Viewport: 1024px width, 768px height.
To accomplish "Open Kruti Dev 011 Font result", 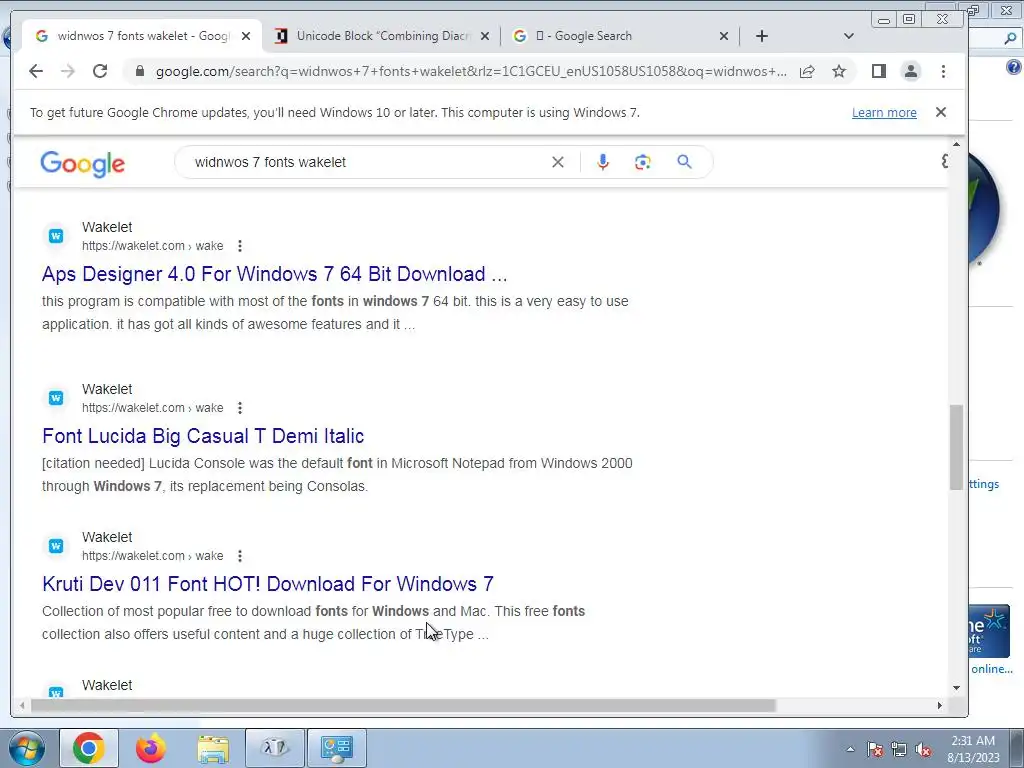I will click(268, 583).
